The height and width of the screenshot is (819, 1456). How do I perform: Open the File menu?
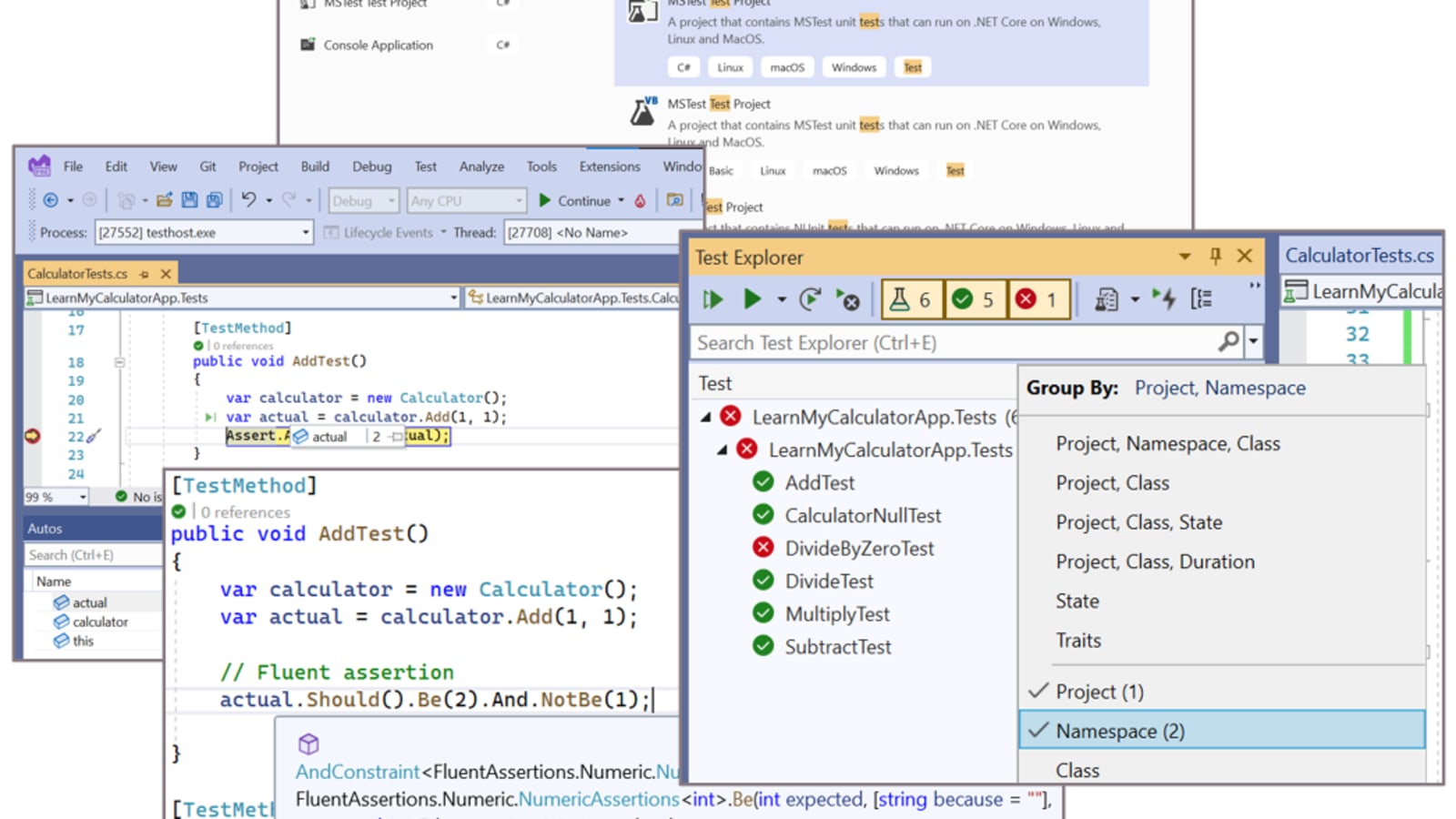73,167
